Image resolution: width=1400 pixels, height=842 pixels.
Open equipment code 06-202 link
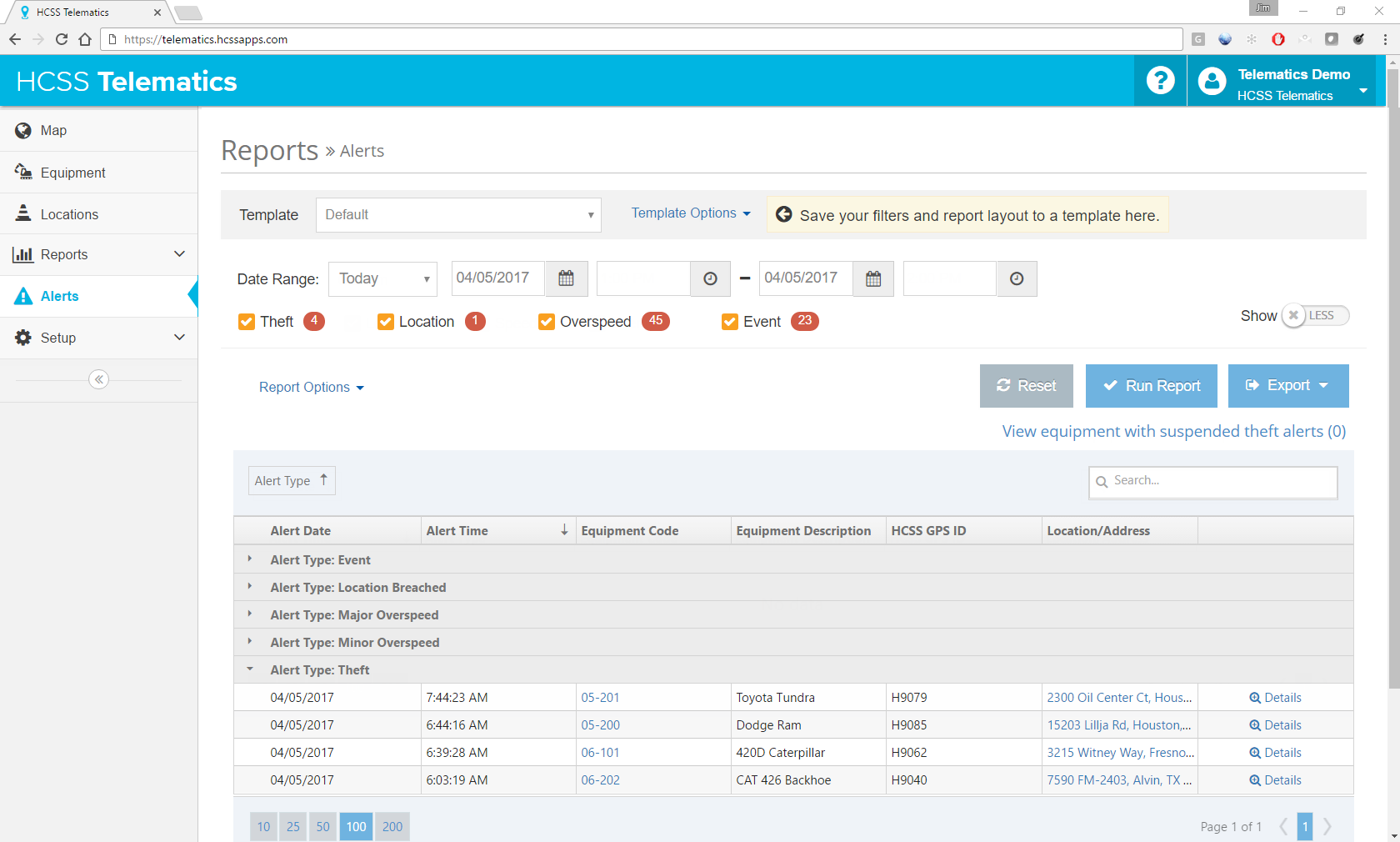click(x=600, y=780)
